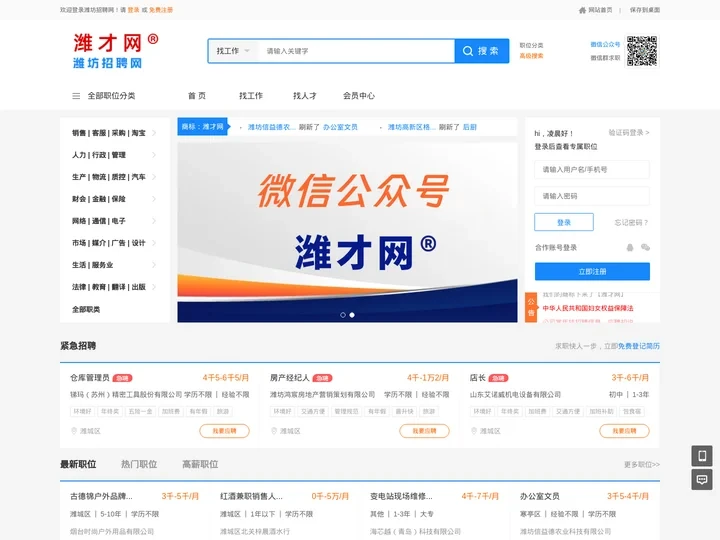This screenshot has width=720, height=540.
Task: Open 会员中心 in the navigation bar
Action: click(359, 96)
